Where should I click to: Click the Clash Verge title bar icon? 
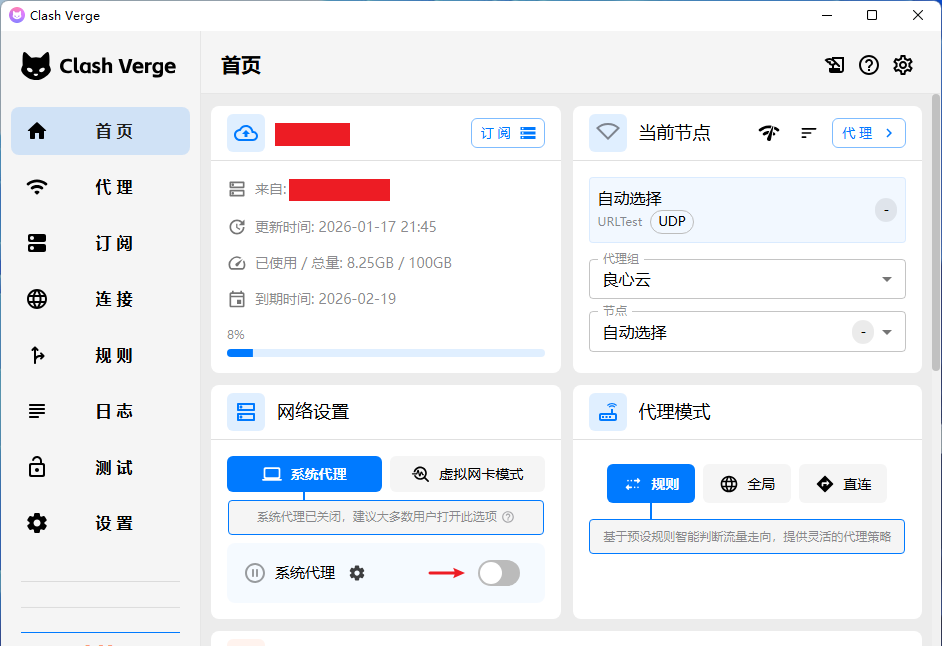[x=17, y=15]
